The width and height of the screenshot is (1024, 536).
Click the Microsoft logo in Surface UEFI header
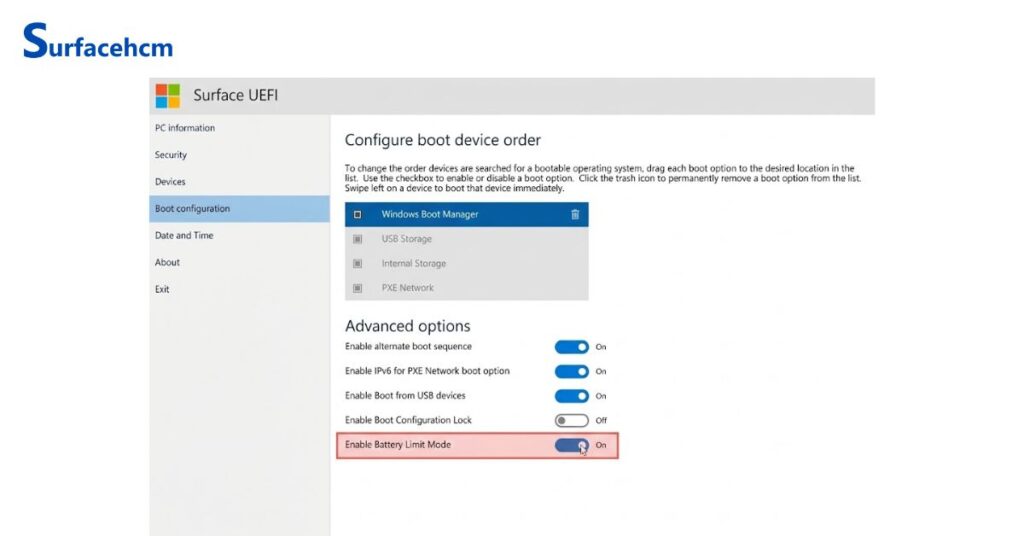[x=168, y=95]
